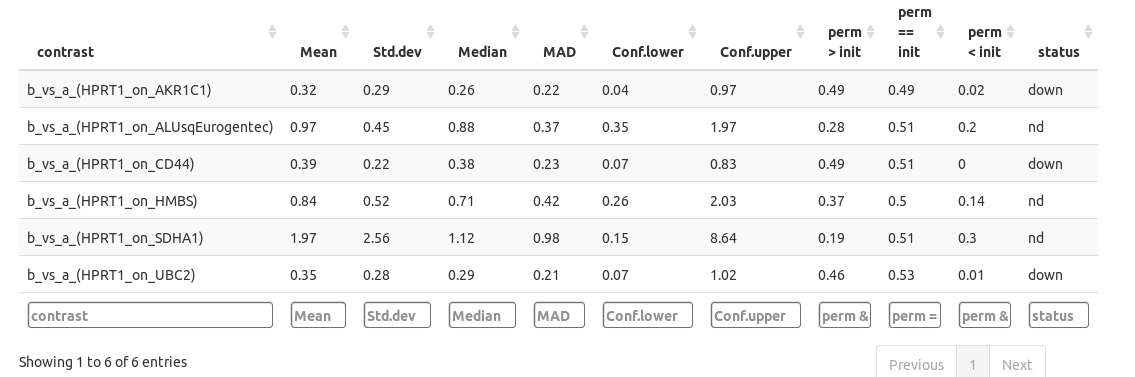Screen dimensions: 1135x377
Task: Select the HPRT1_on_CD44 contrast row
Action: 558,164
